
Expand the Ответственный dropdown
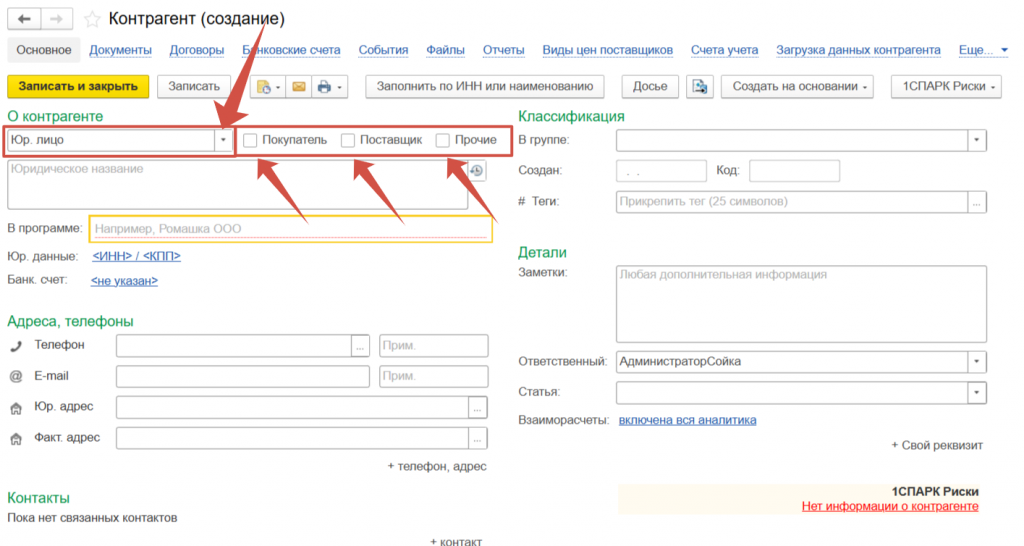(x=977, y=361)
